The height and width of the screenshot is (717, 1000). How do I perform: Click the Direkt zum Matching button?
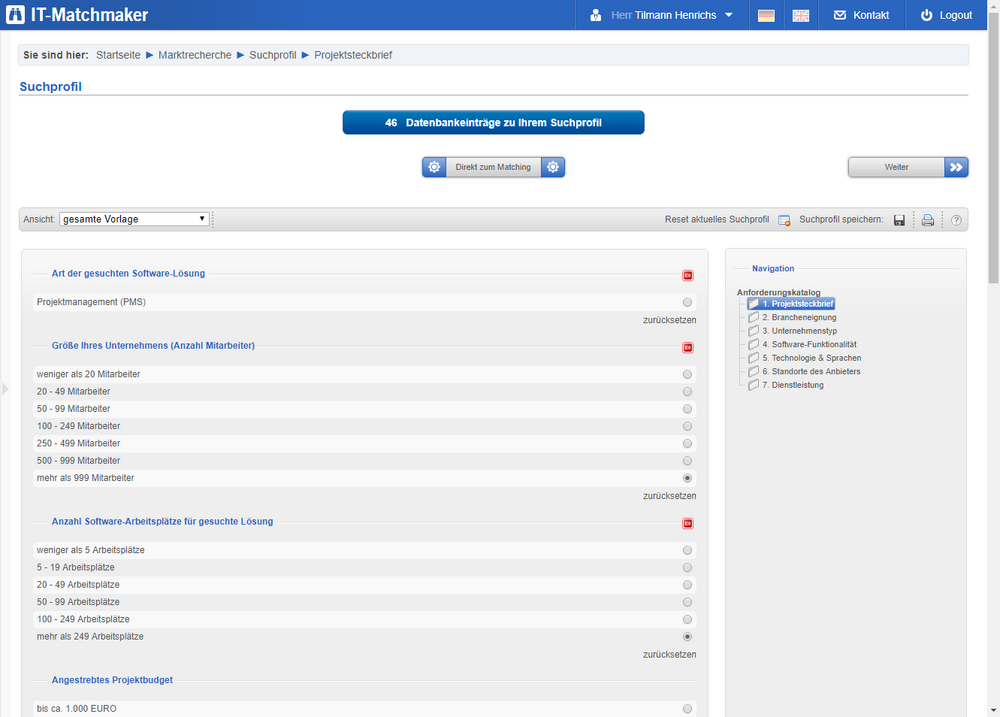(493, 167)
